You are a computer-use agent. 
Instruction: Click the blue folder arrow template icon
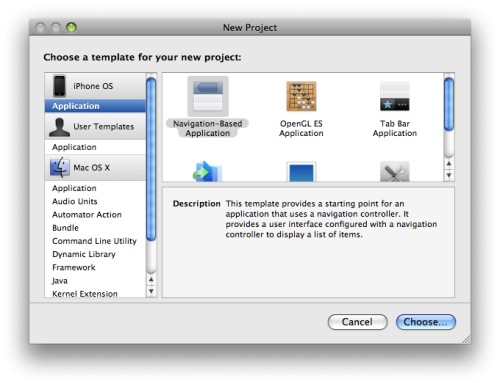tap(207, 172)
